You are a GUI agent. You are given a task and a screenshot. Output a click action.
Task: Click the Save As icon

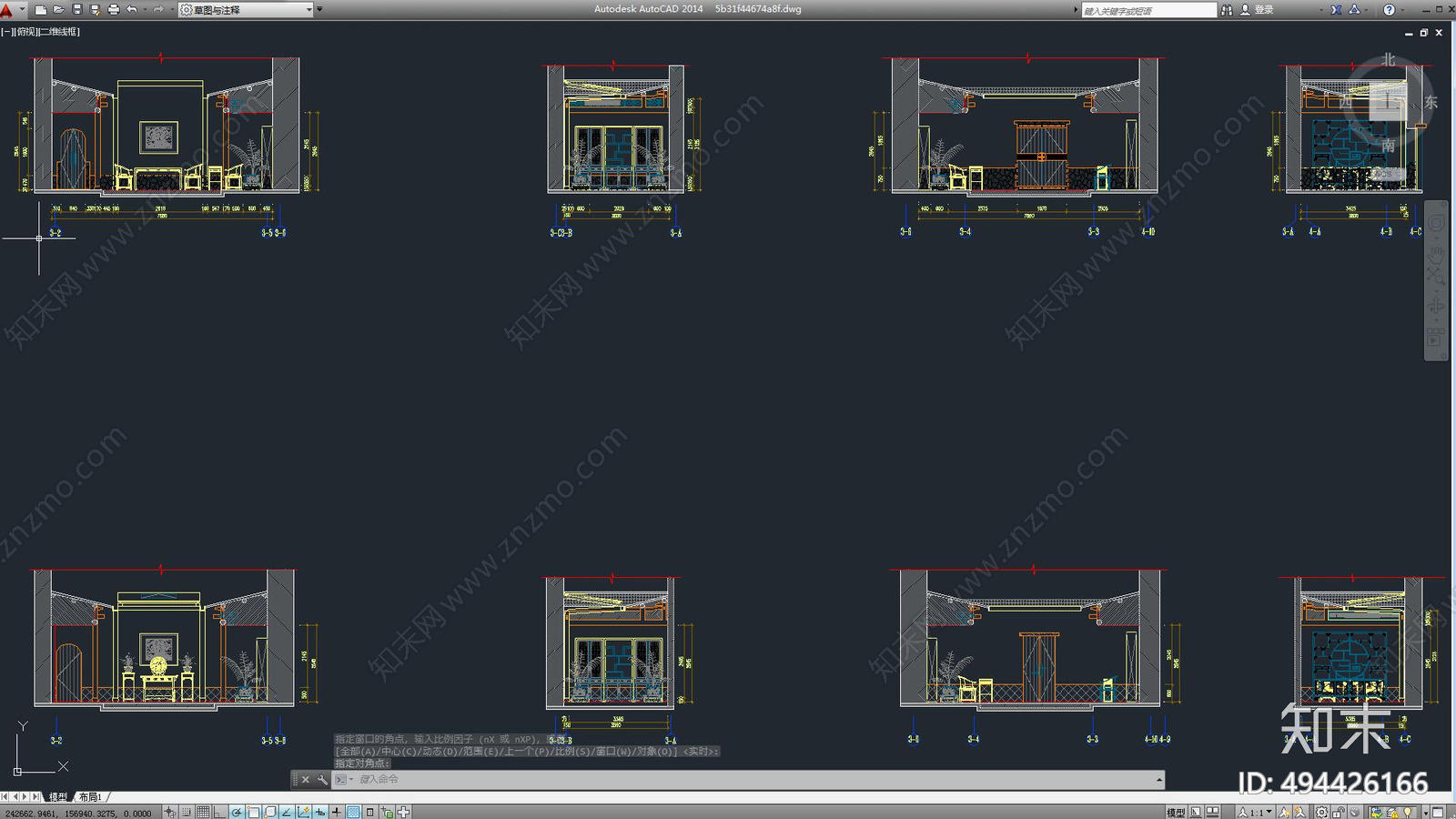(96, 10)
